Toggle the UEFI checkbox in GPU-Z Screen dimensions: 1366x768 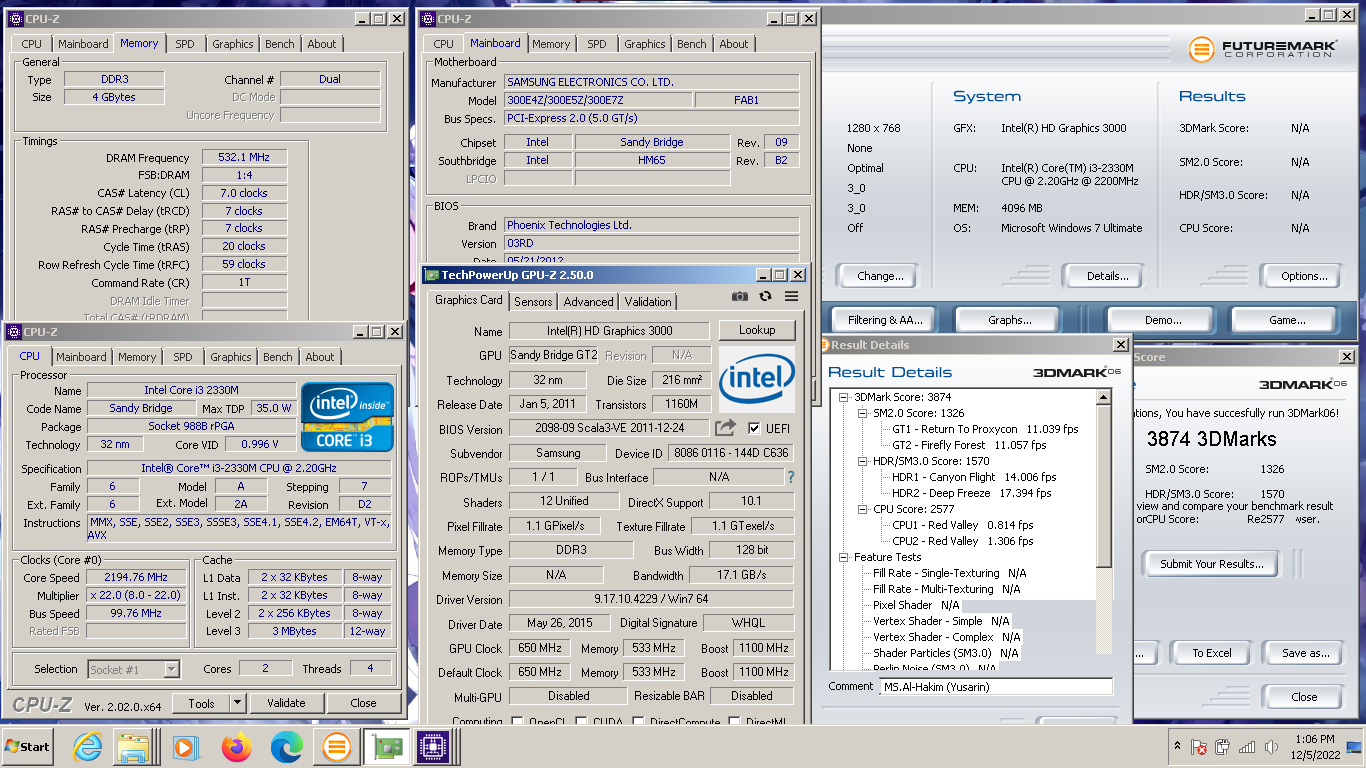(x=754, y=428)
